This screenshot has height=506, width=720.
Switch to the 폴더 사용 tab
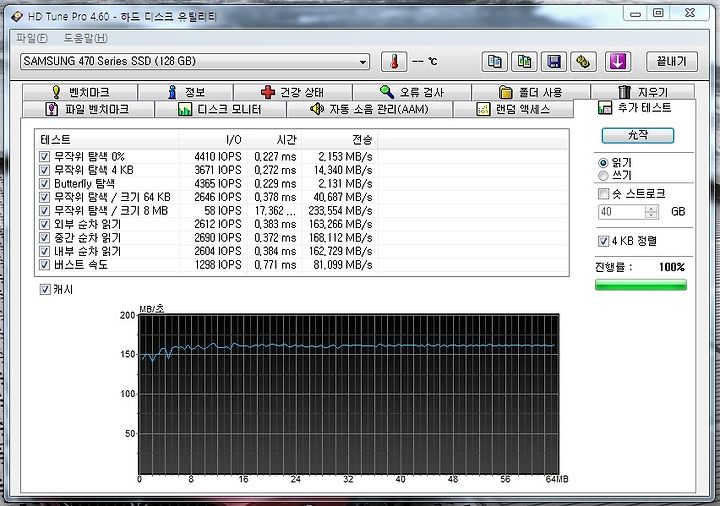[x=531, y=92]
